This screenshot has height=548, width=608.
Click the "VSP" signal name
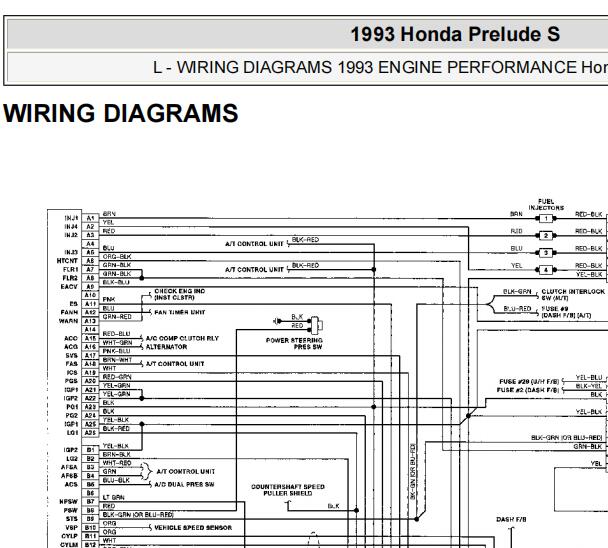(72, 527)
